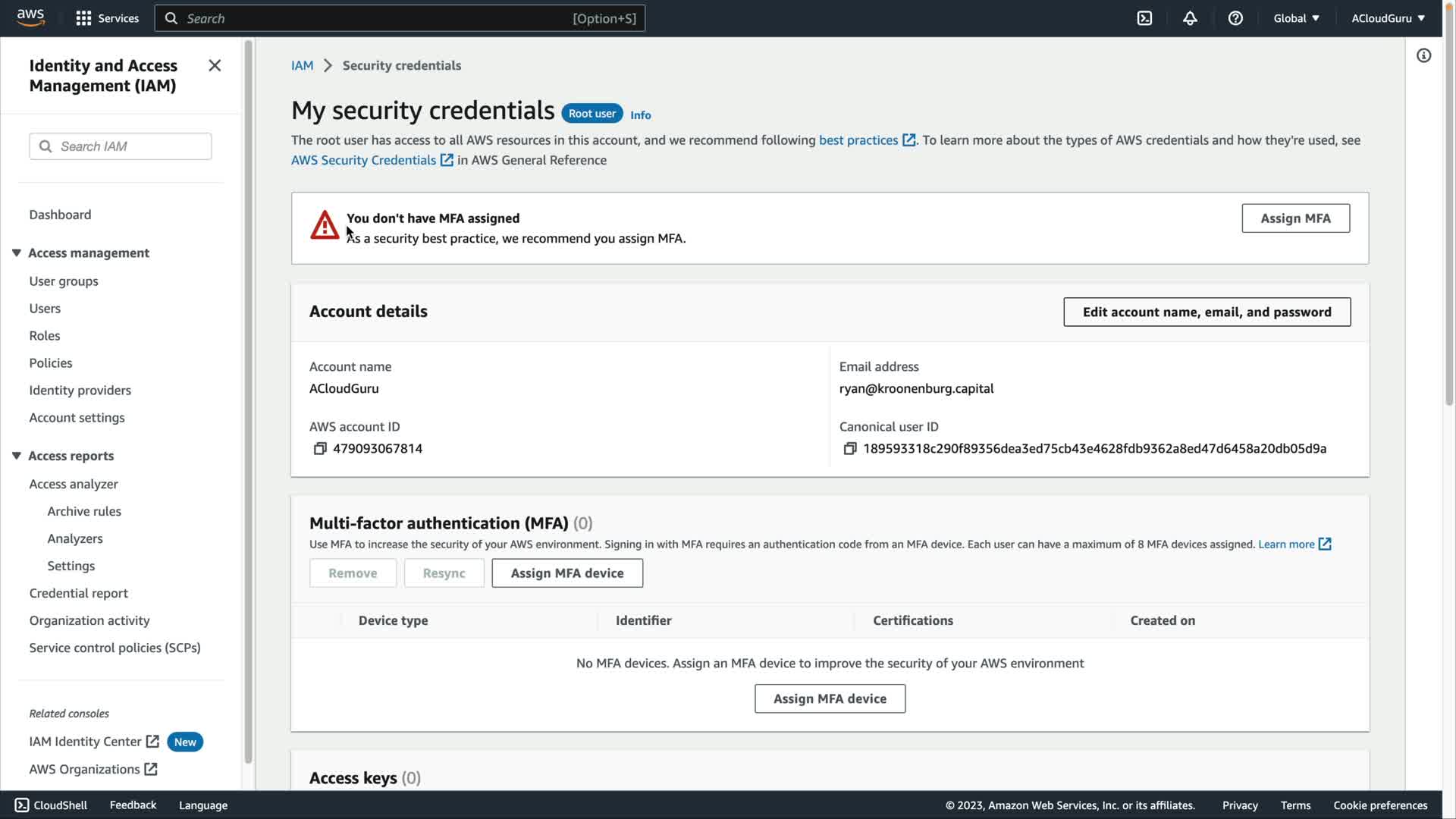
Task: Open the info panel icon at right edge
Action: (x=1423, y=55)
